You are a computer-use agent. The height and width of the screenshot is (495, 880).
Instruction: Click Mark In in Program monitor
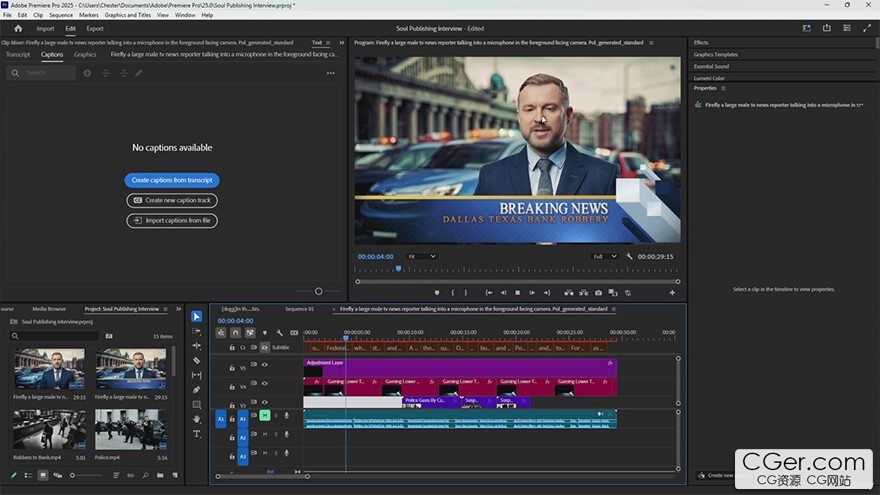[x=452, y=292]
